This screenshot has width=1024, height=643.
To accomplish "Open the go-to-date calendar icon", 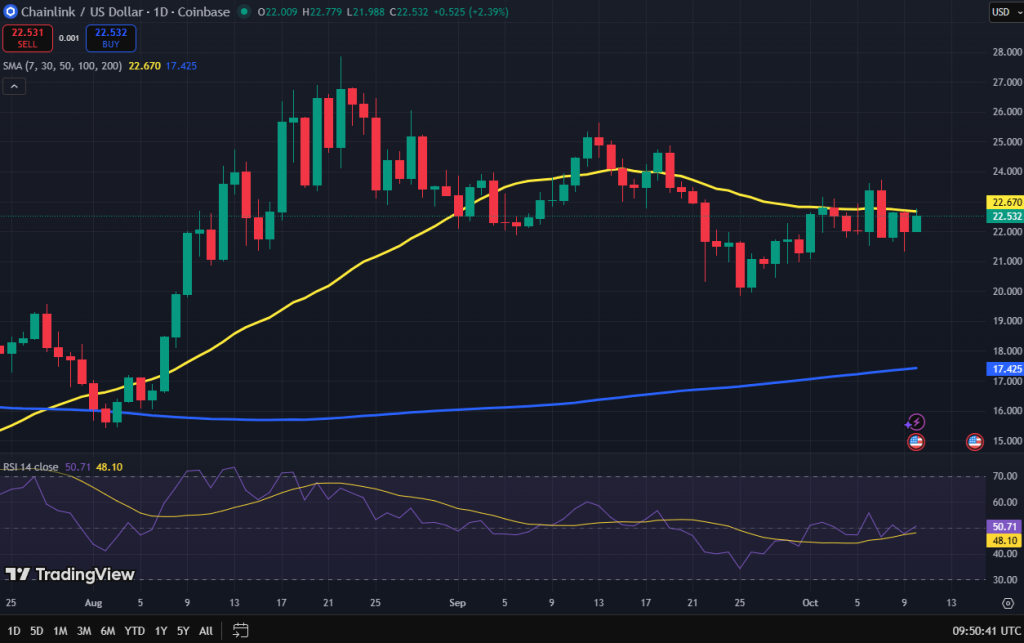I will click(240, 630).
